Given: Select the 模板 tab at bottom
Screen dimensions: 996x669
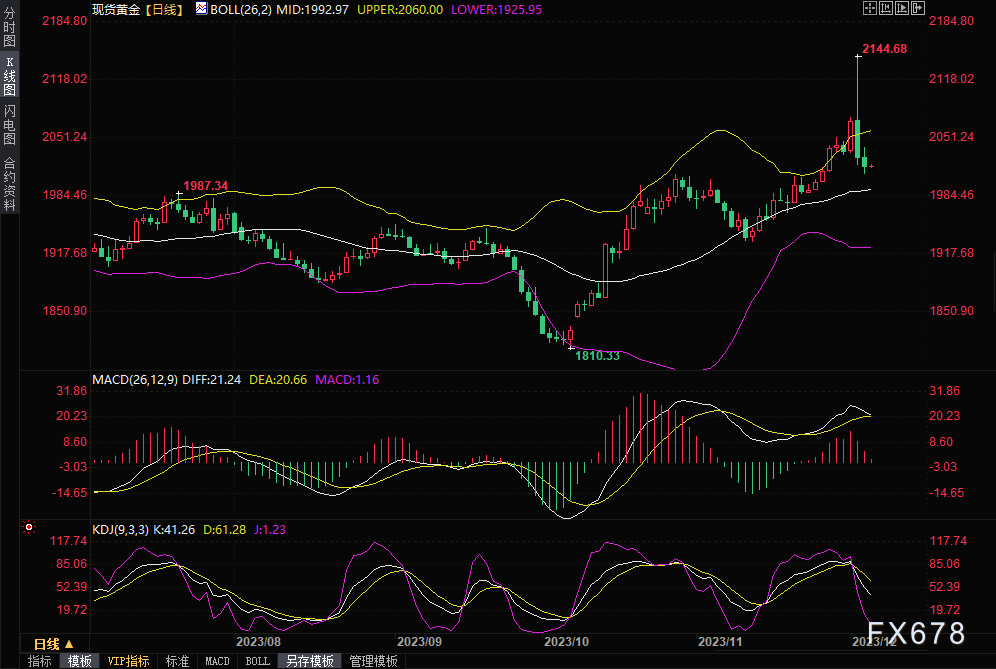Looking at the screenshot, I should pos(80,661).
